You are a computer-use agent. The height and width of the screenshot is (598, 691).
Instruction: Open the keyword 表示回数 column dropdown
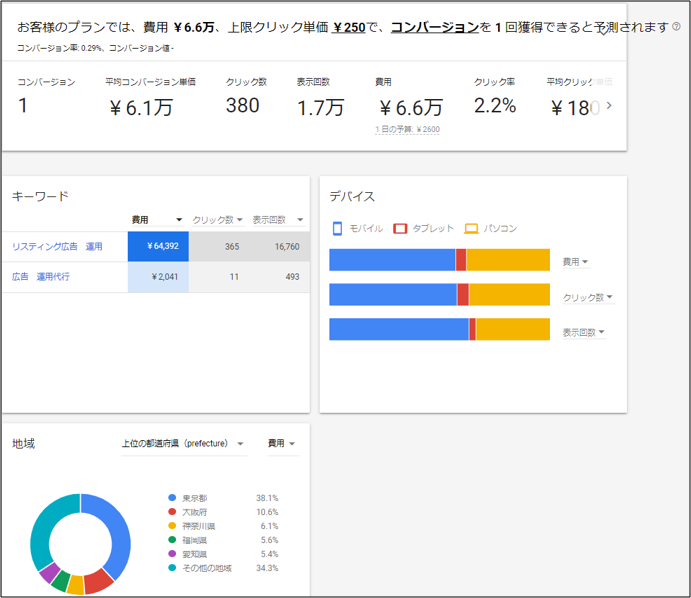pyautogui.click(x=278, y=219)
